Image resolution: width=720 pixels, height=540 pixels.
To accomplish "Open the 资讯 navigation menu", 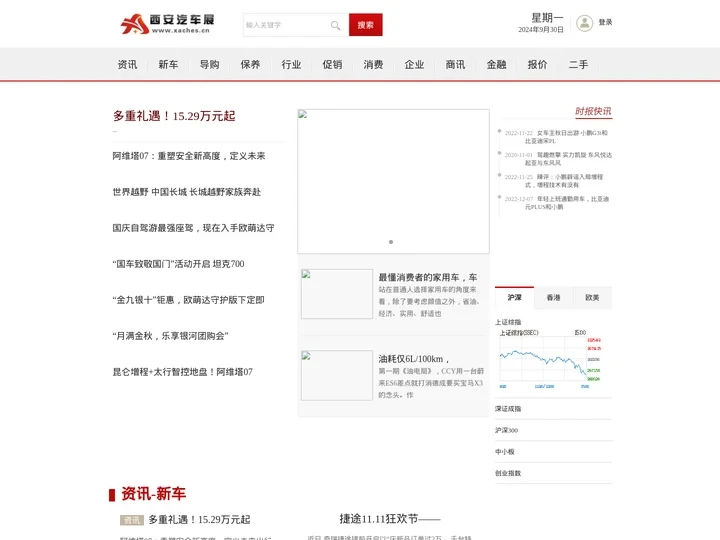I will click(x=127, y=65).
